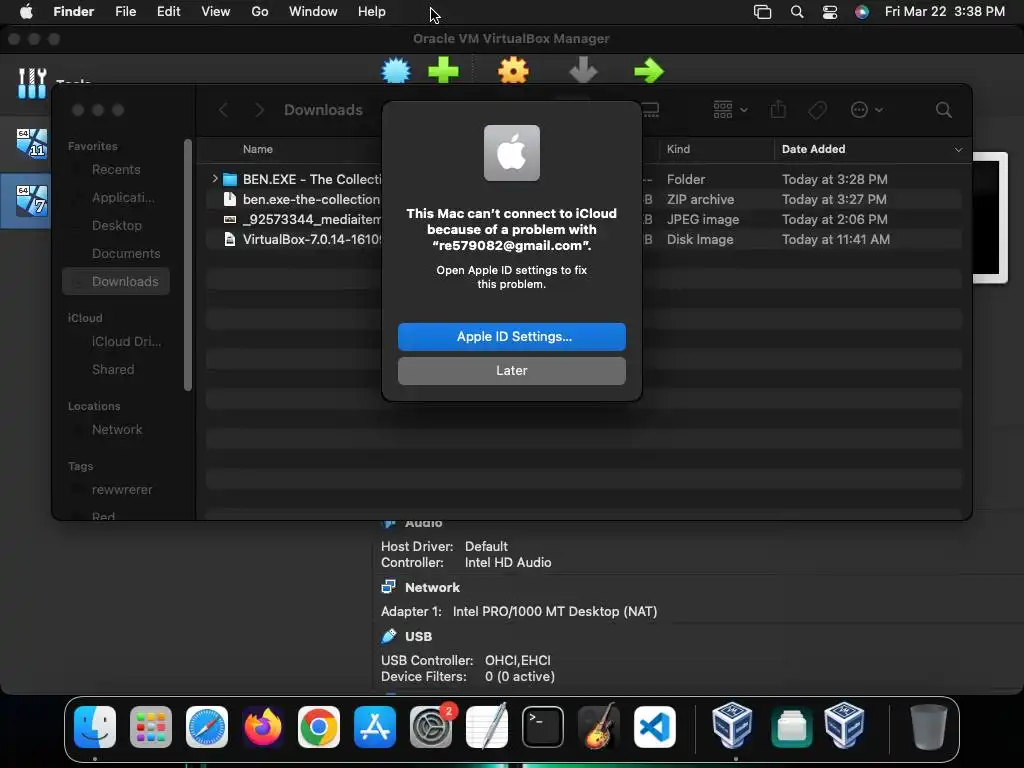1024x768 pixels.
Task: Open Safari from the Dock
Action: pyautogui.click(x=207, y=727)
